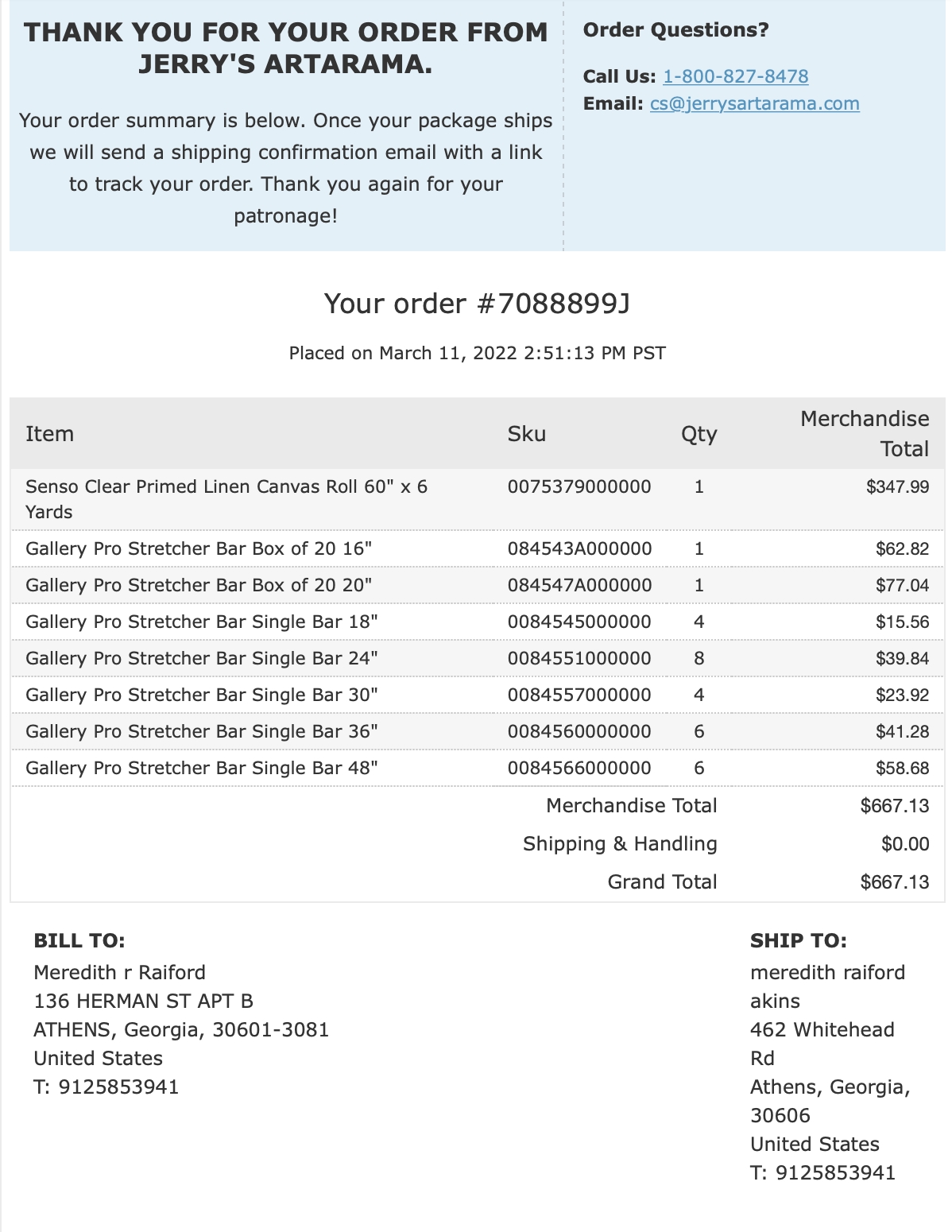Select the Single Bar 24" item name
The width and height of the screenshot is (952, 1232).
tap(201, 658)
